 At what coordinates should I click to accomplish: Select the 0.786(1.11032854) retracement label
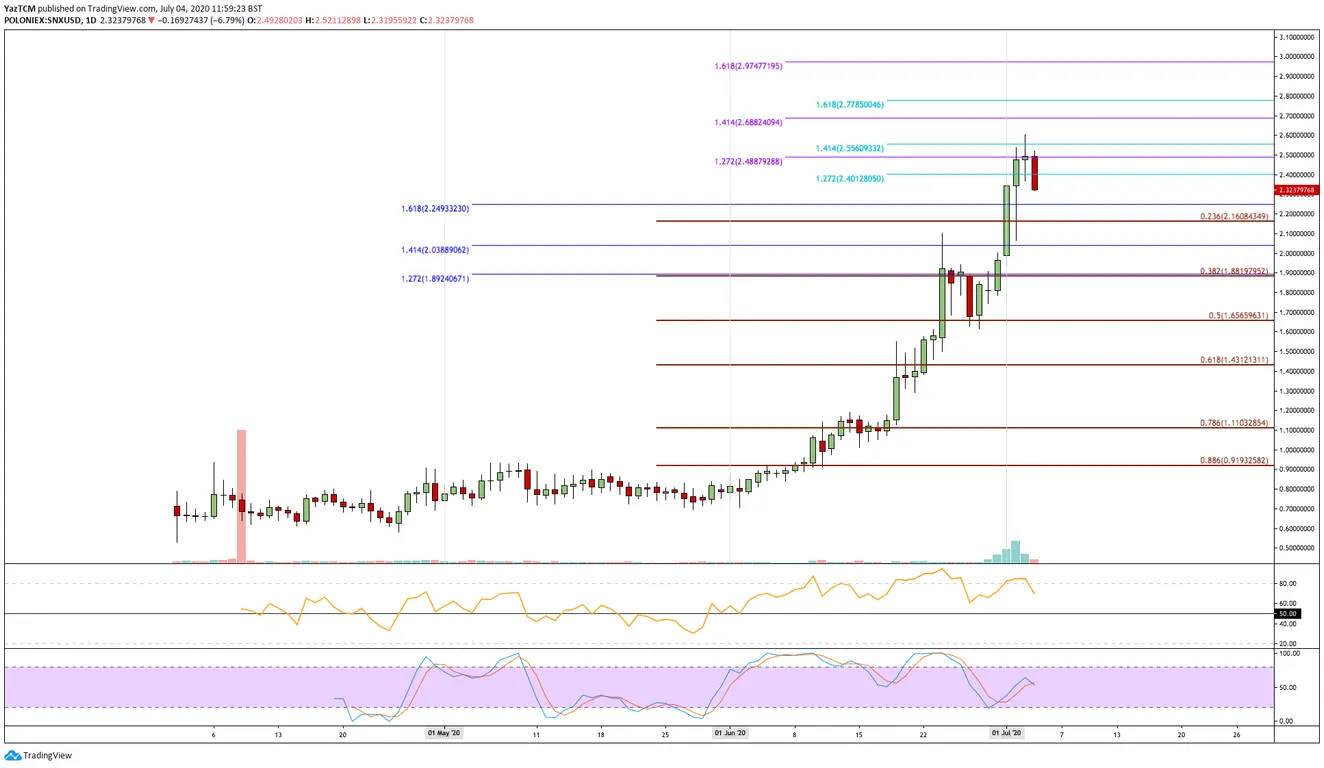(x=1234, y=423)
